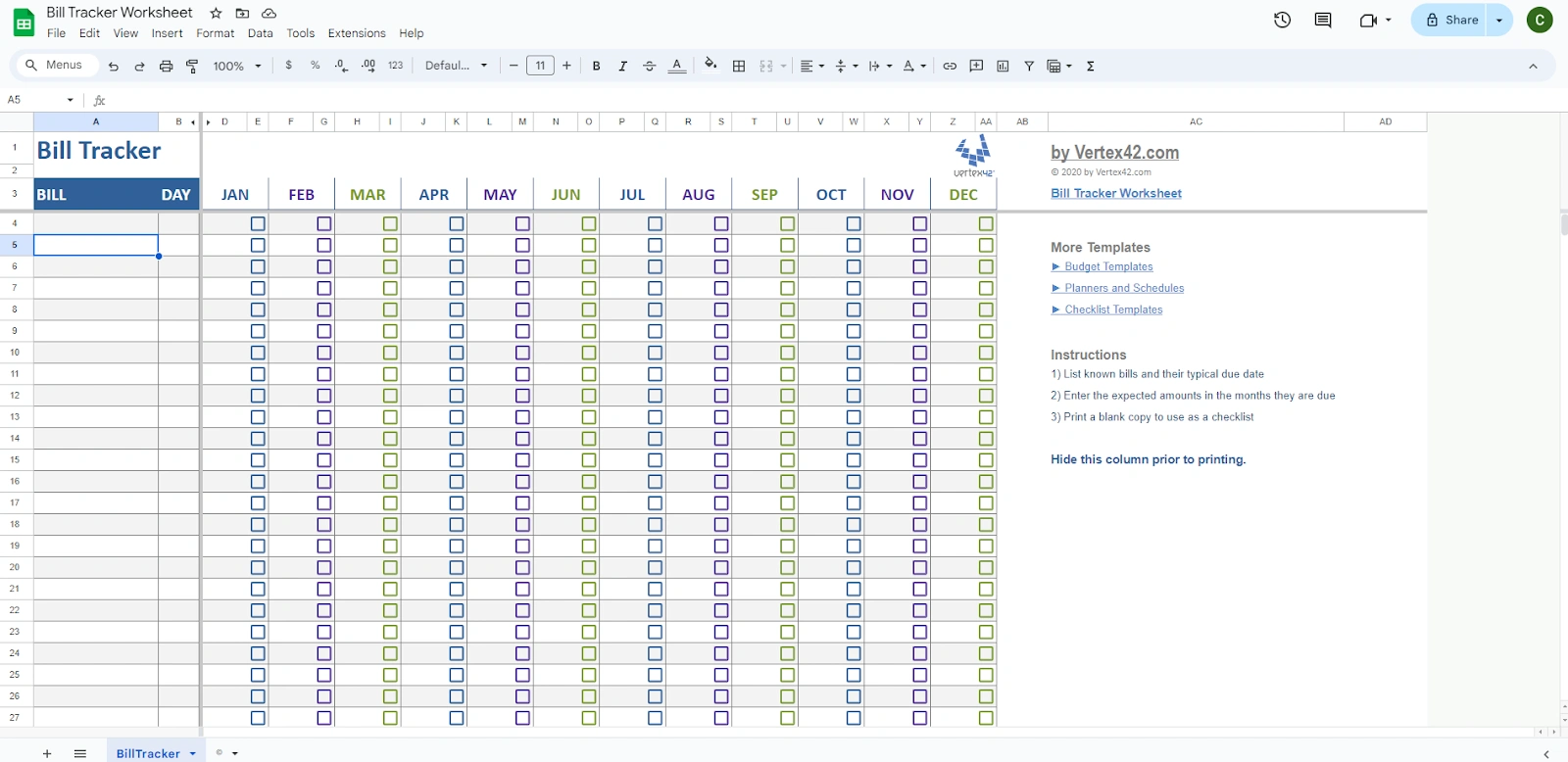Screen dimensions: 1568x762
Task: Click the font size input field
Action: [540, 66]
